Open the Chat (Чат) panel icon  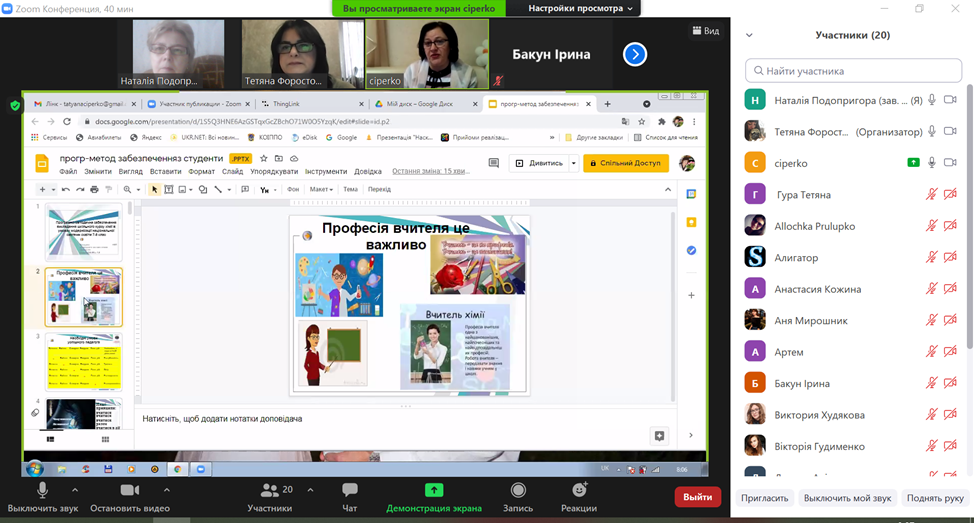pos(349,490)
